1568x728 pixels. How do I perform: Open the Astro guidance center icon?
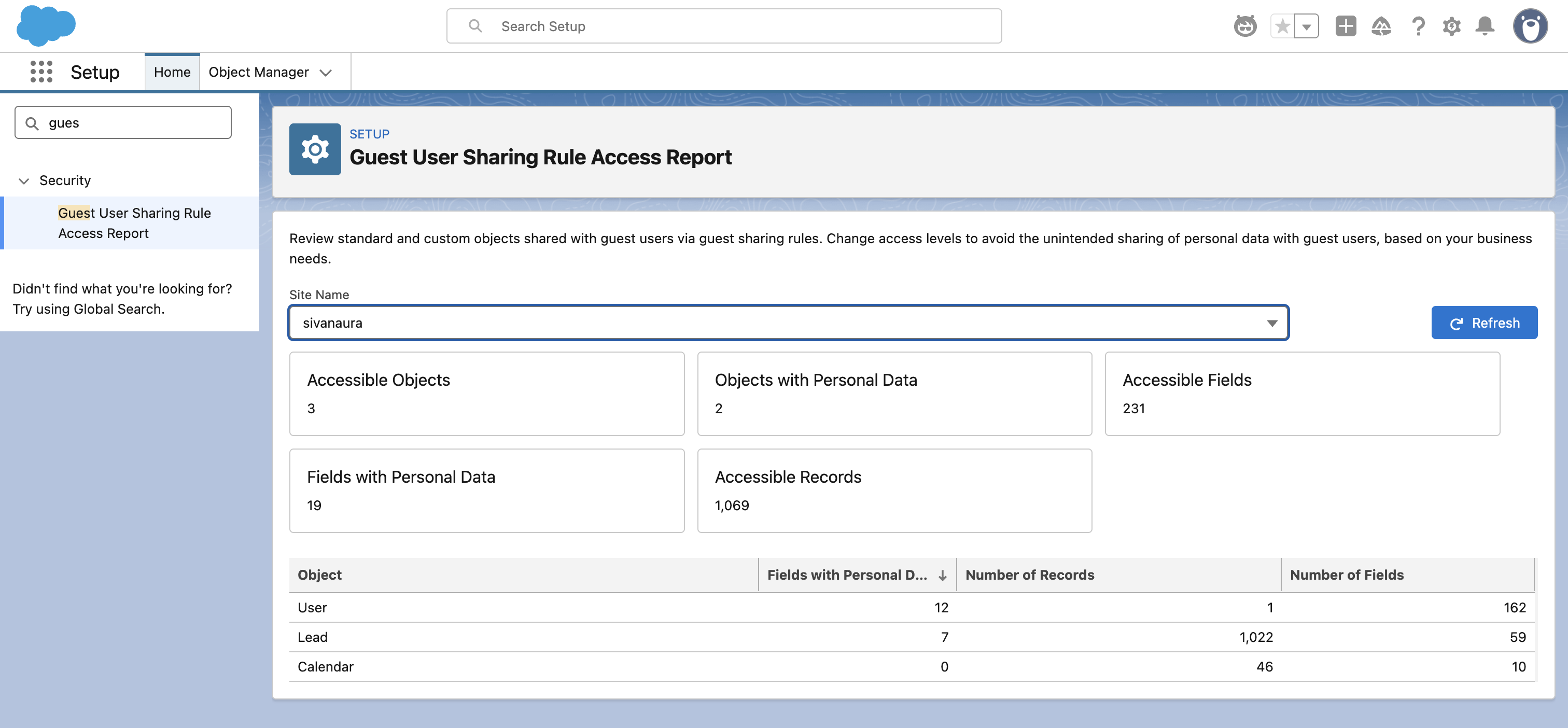pos(1245,26)
